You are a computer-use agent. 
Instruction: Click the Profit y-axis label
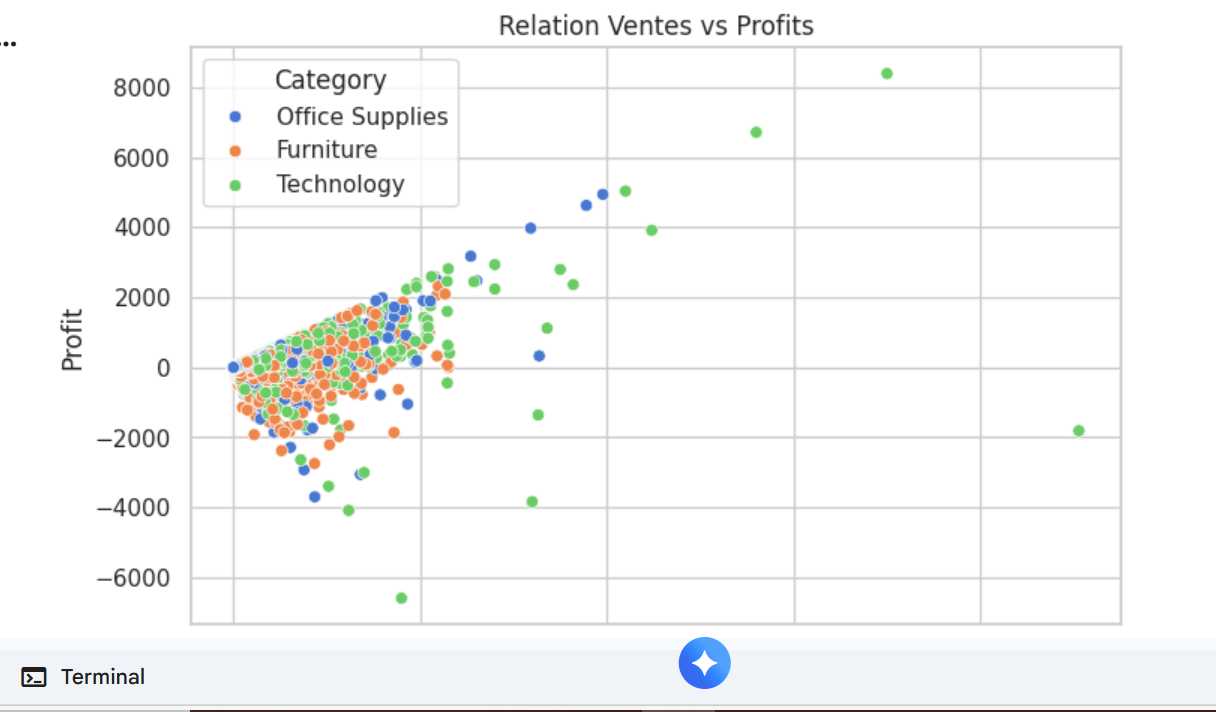pyautogui.click(x=72, y=340)
